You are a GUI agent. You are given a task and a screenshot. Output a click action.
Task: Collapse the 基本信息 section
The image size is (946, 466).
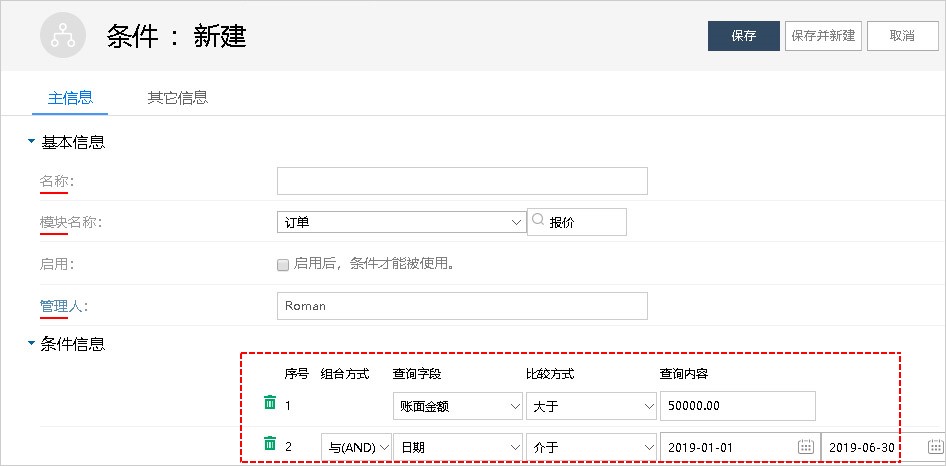(x=31, y=143)
